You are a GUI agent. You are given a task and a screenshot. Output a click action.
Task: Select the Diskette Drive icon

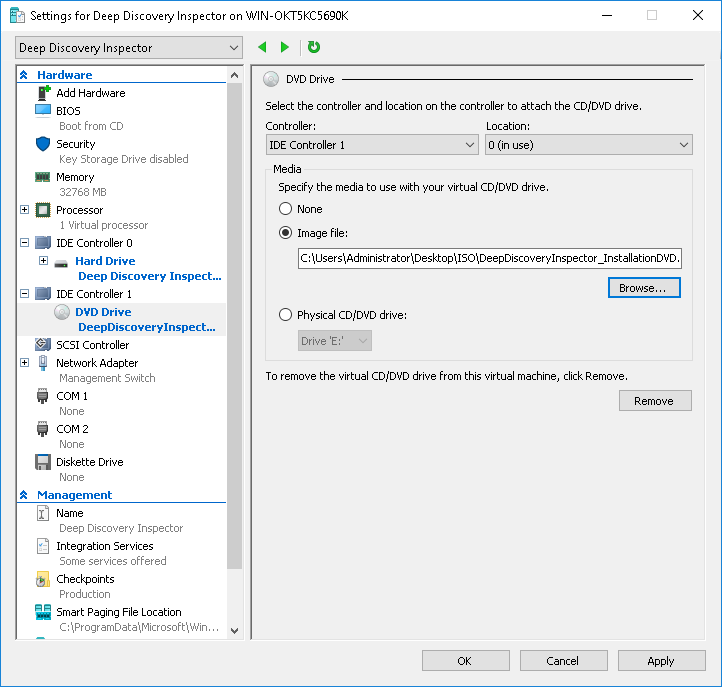pyautogui.click(x=43, y=462)
